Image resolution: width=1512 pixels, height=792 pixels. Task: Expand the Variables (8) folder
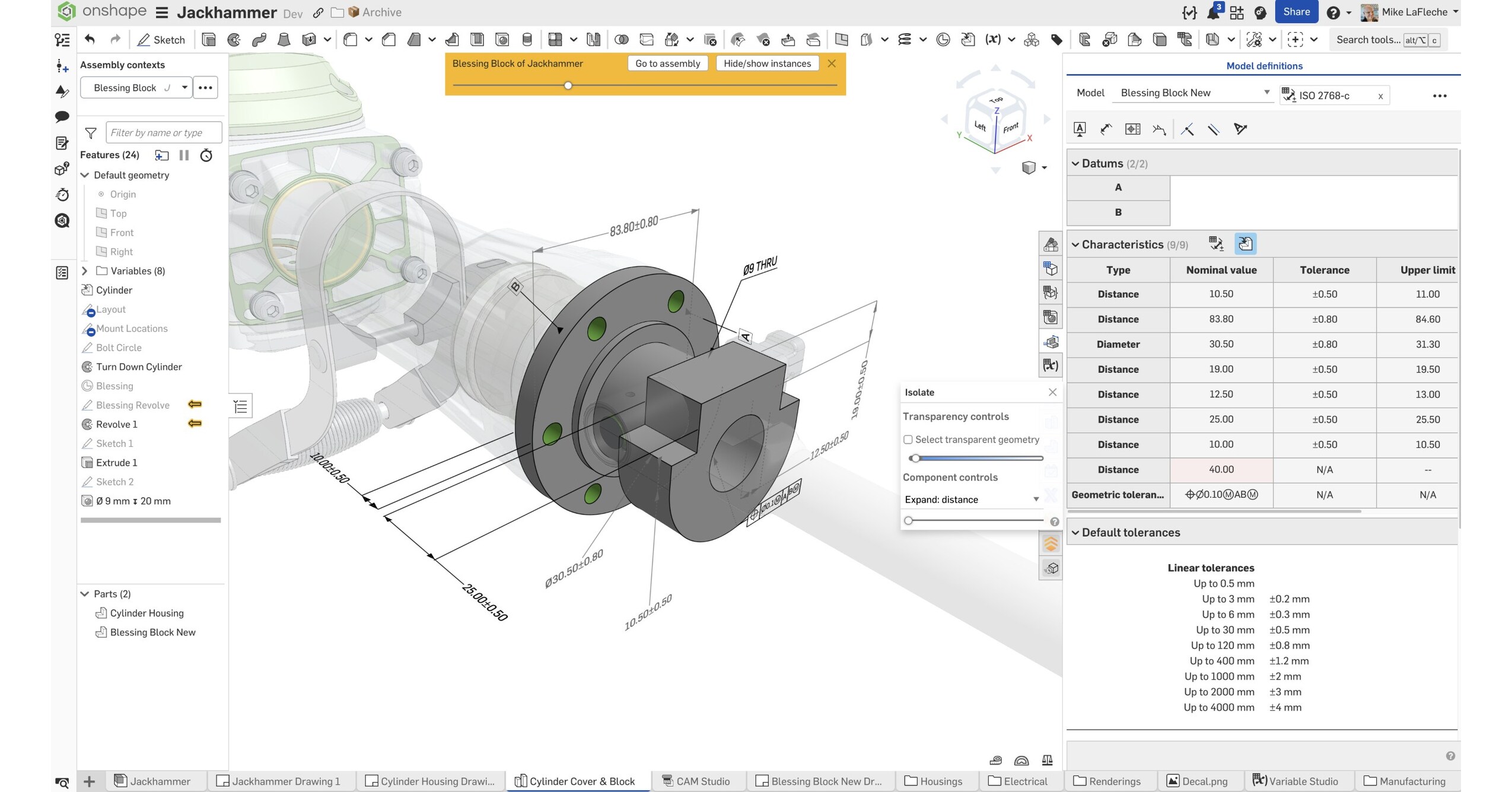coord(85,271)
